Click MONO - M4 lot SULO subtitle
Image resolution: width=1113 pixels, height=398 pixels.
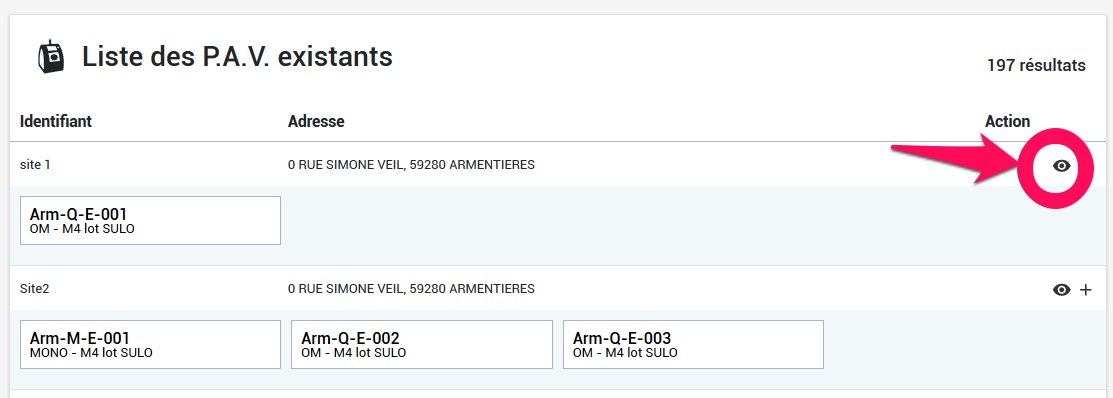pyautogui.click(x=91, y=353)
